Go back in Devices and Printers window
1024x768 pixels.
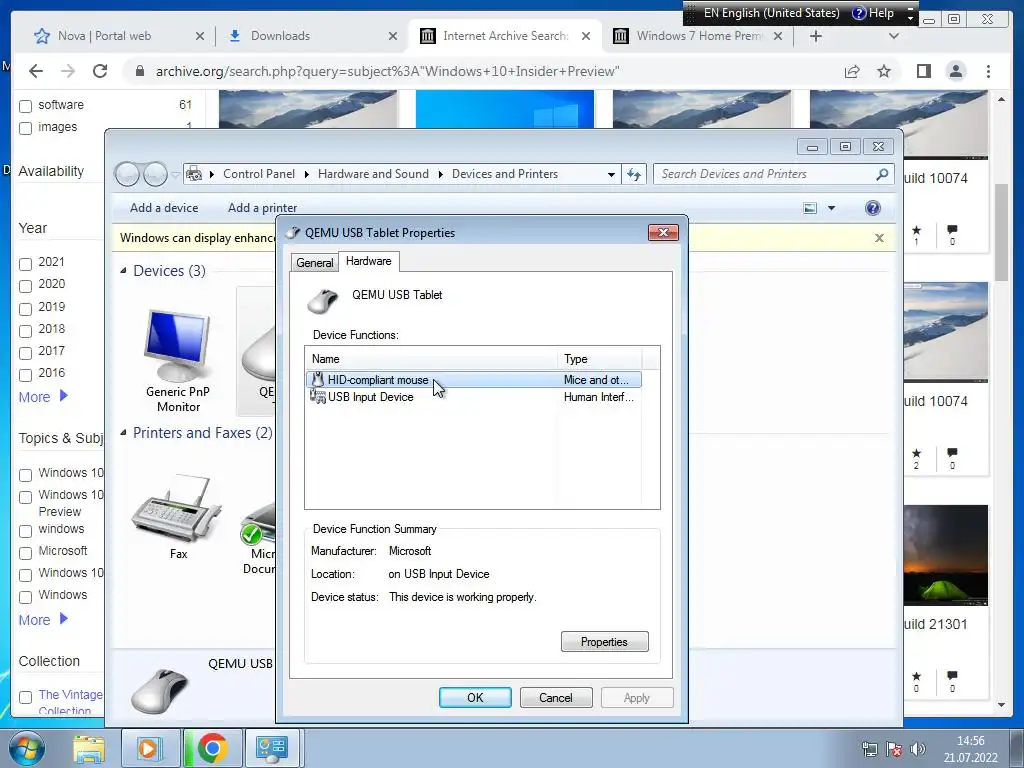pyautogui.click(x=127, y=174)
